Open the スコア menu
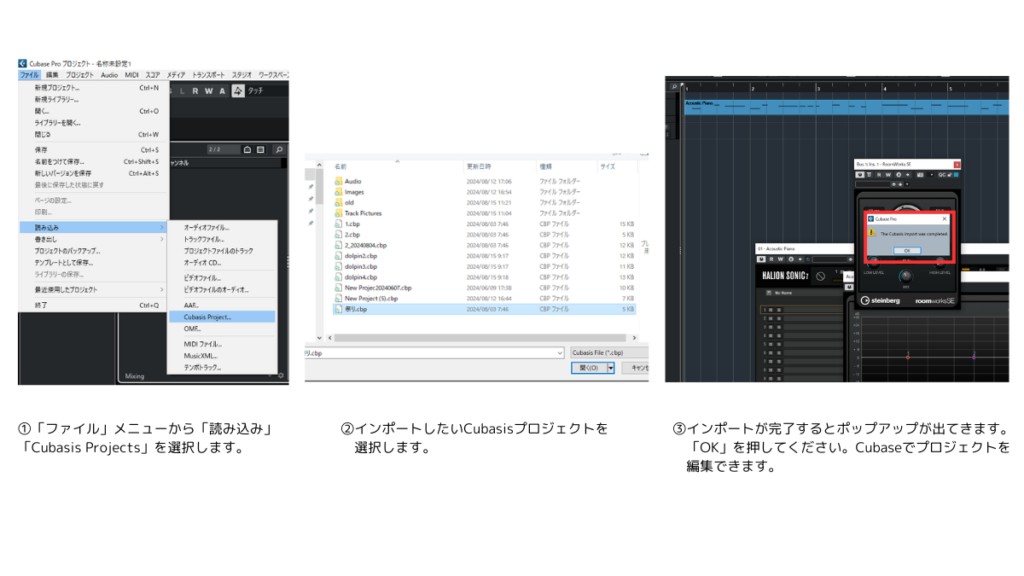Image resolution: width=1024 pixels, height=576 pixels. (152, 75)
